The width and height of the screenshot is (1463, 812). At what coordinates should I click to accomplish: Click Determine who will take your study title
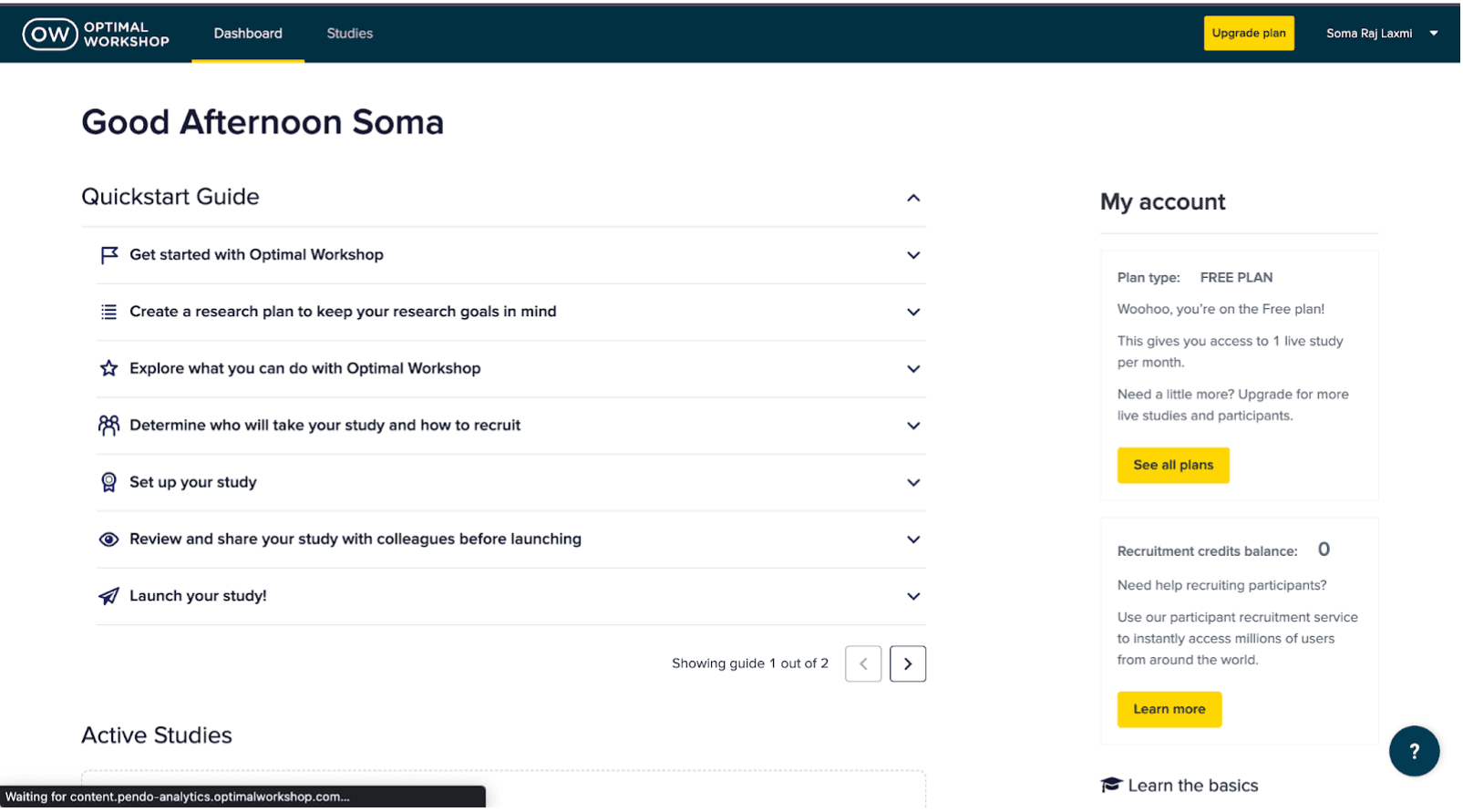point(325,426)
